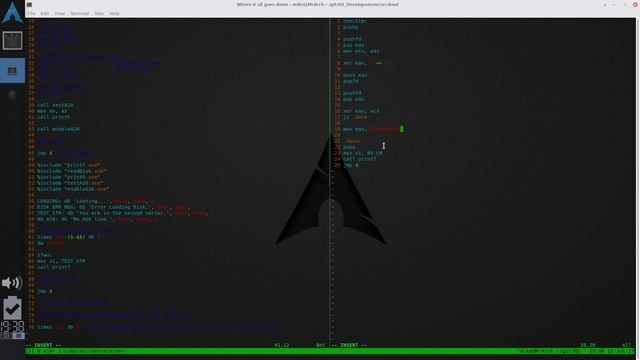The width and height of the screenshot is (640, 360).
Task: Click the dim round icon below the terminal task
Action: coord(12,95)
